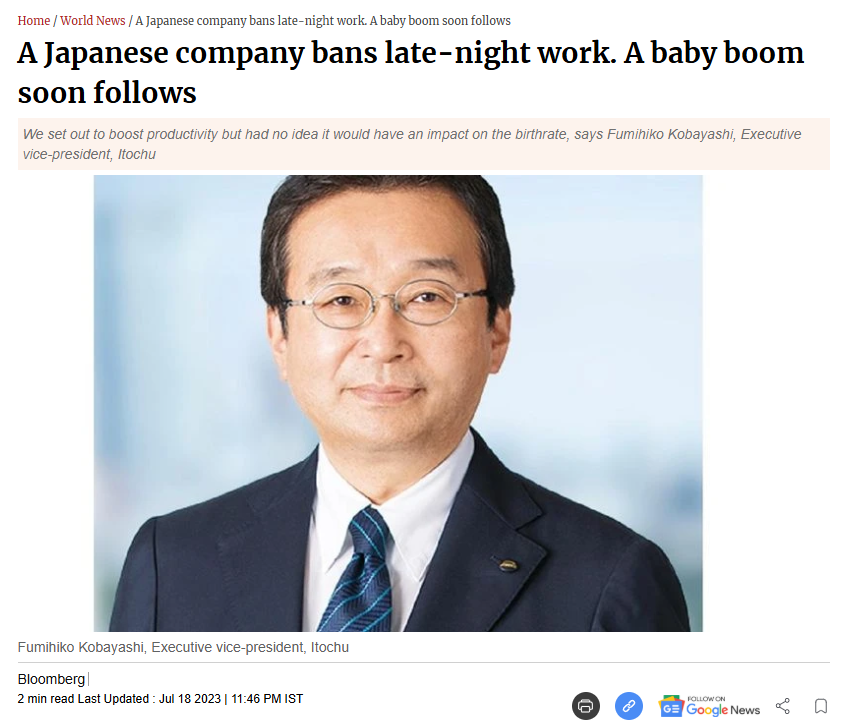Viewport: 843px width, 728px height.
Task: Click the Google News colorful logo icon
Action: click(x=671, y=706)
